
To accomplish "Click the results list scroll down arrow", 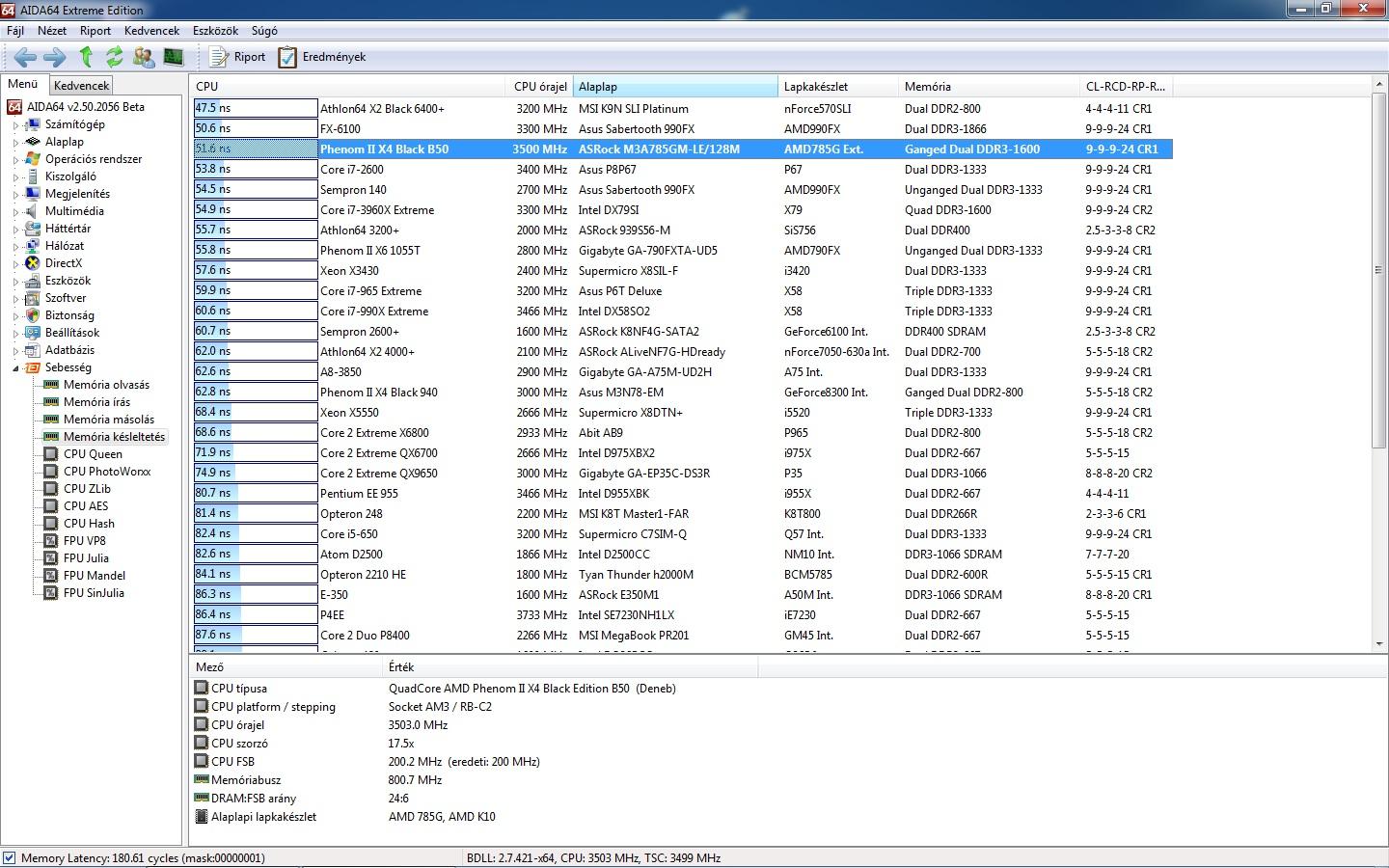I will [x=1378, y=643].
